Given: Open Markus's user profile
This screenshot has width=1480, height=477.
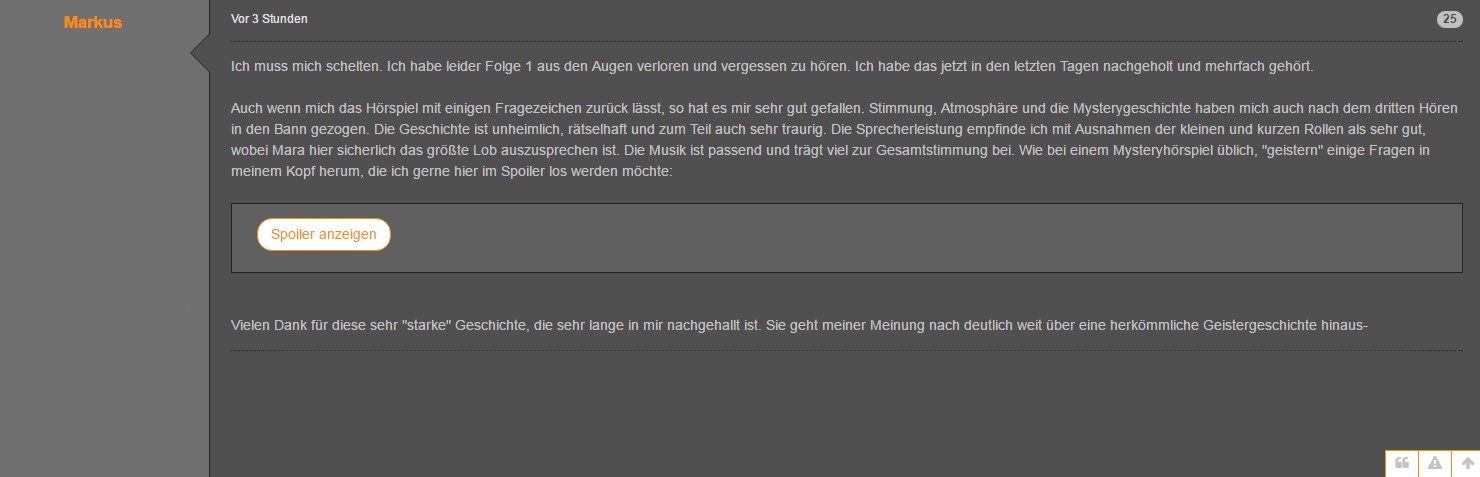Looking at the screenshot, I should 93,22.
